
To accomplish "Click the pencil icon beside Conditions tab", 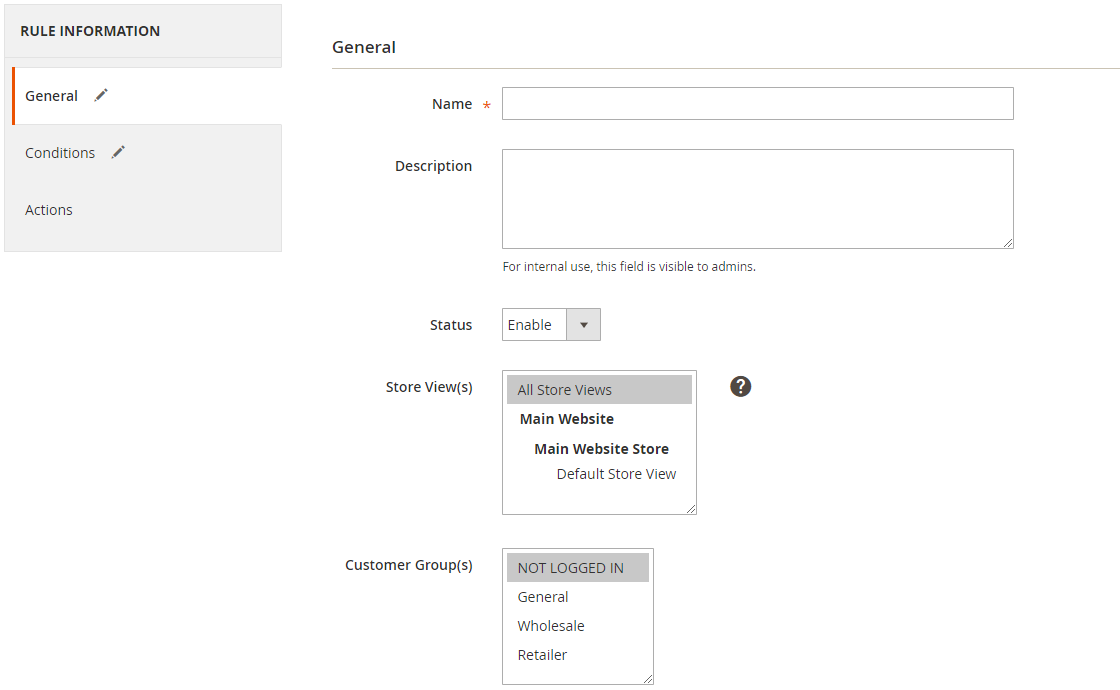I will click(x=118, y=152).
